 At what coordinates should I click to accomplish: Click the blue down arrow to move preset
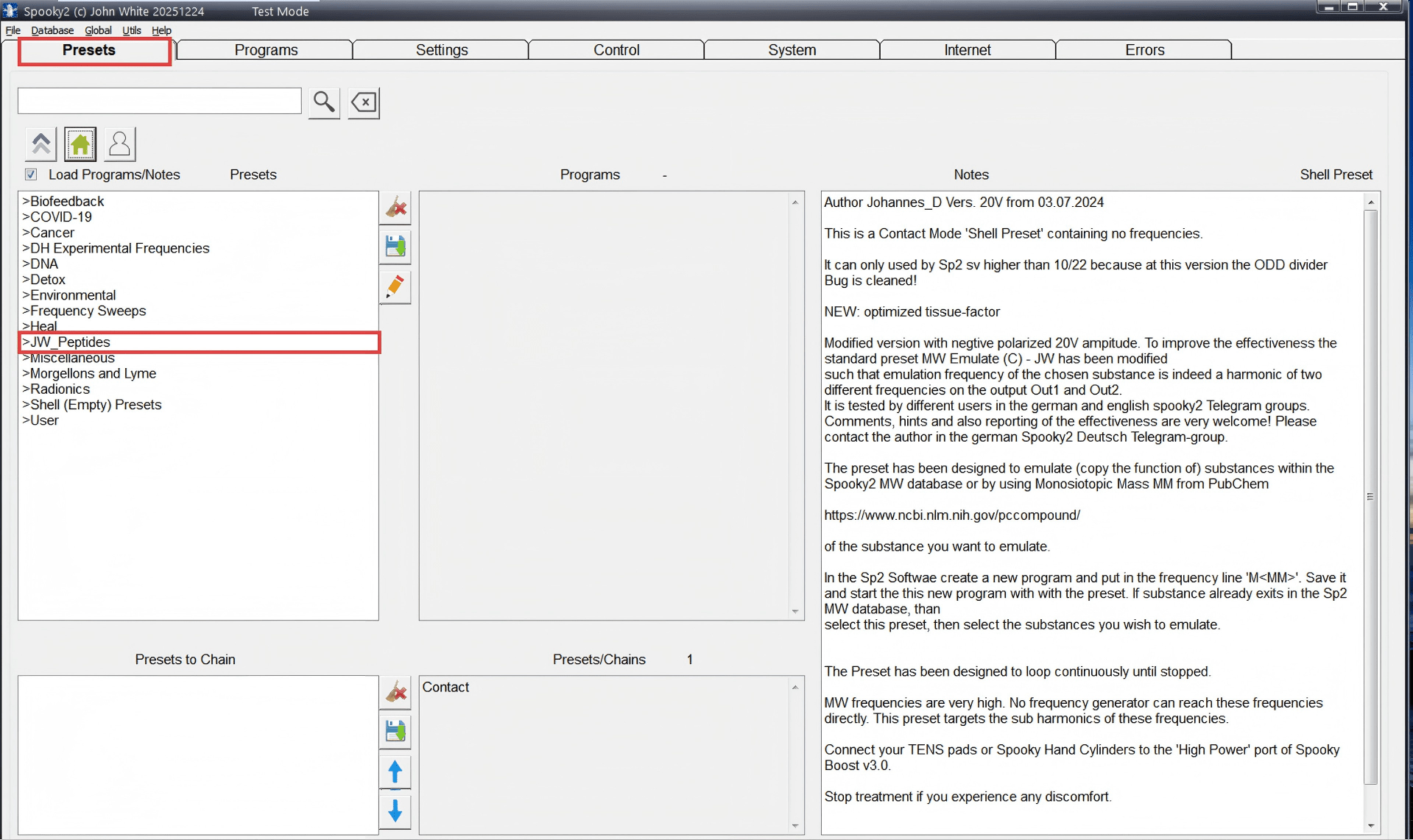[395, 811]
